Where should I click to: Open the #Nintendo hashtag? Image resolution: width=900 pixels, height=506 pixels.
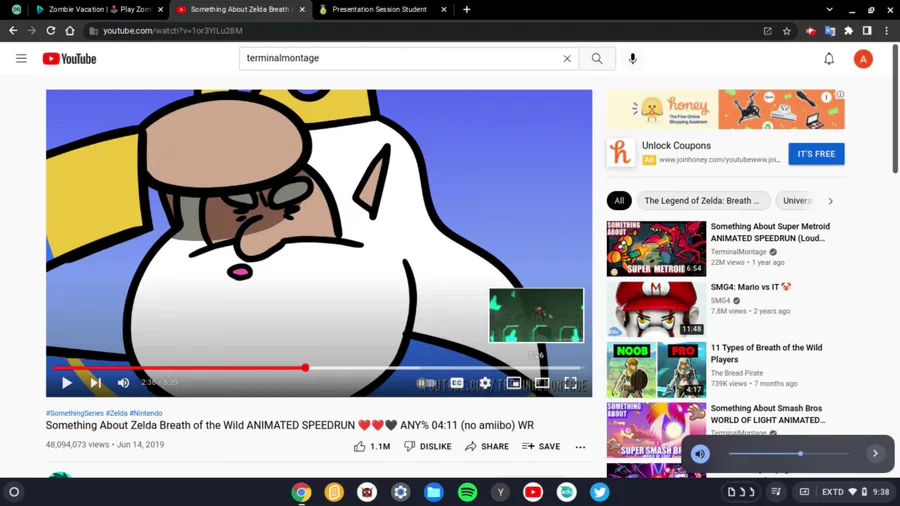(x=146, y=413)
